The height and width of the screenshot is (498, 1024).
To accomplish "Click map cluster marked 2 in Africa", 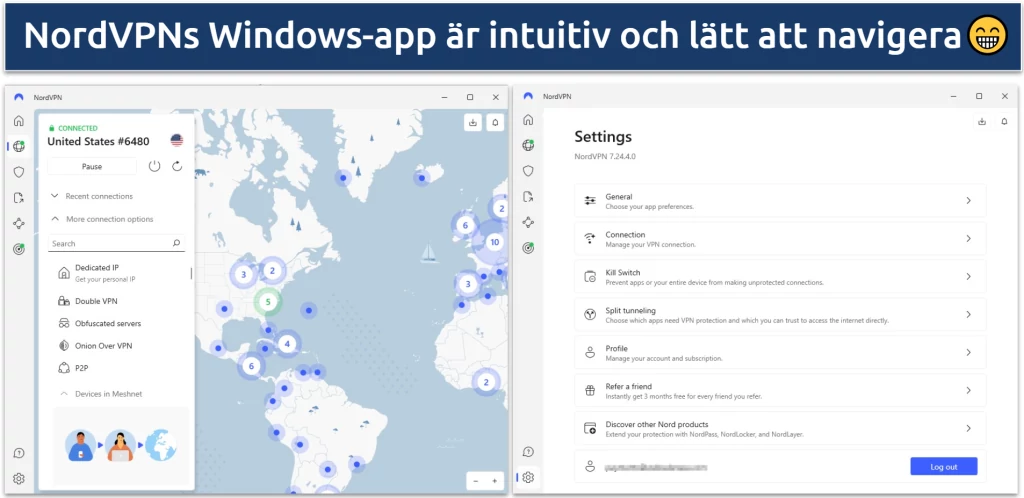I will tap(485, 382).
